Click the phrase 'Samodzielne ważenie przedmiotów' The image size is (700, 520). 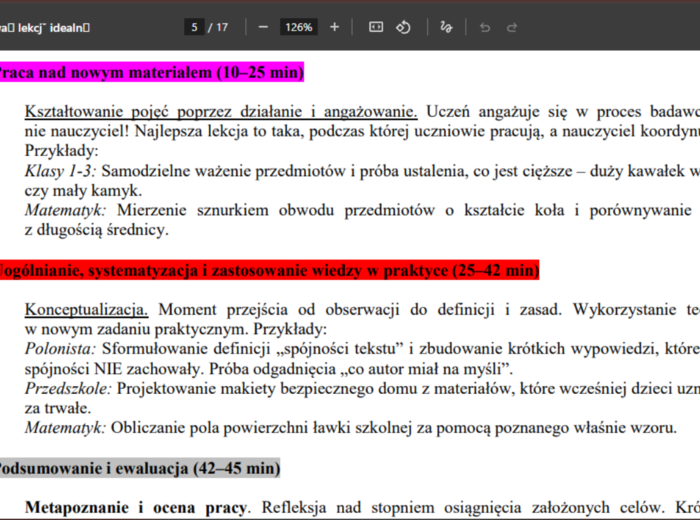[x=225, y=171]
